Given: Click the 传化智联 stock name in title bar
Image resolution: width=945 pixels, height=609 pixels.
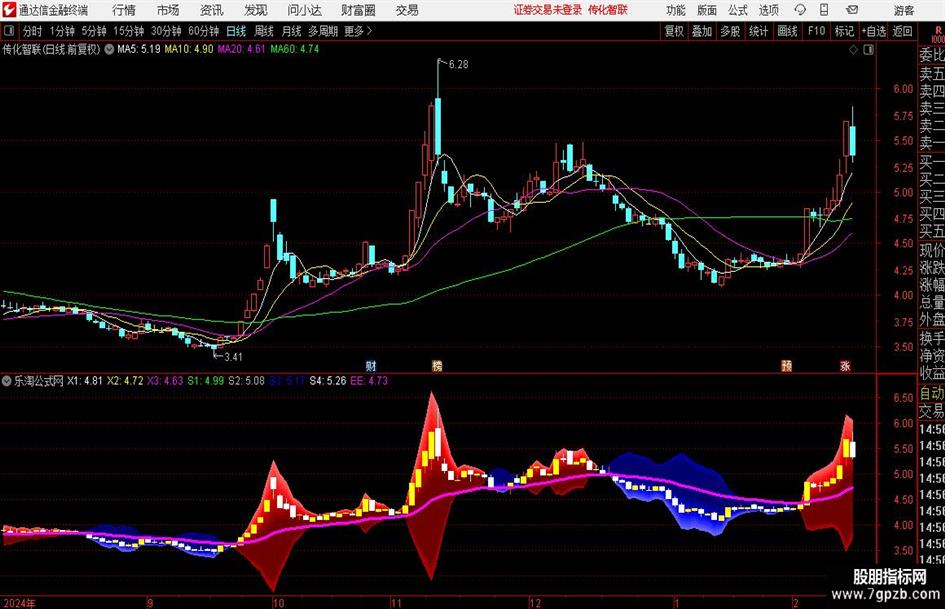Looking at the screenshot, I should click(x=608, y=10).
